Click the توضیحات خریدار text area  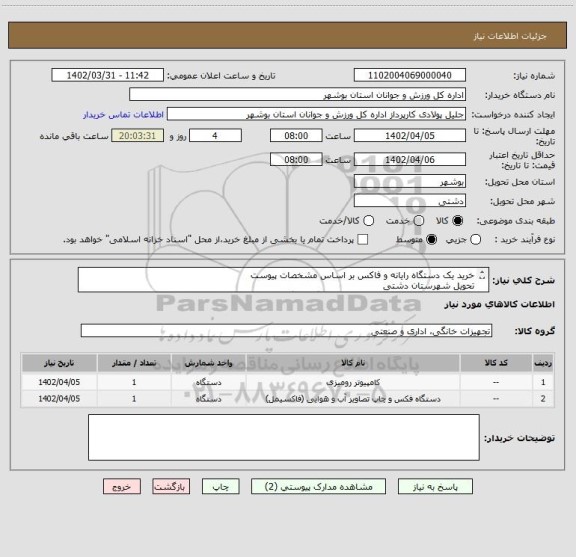pos(284,437)
